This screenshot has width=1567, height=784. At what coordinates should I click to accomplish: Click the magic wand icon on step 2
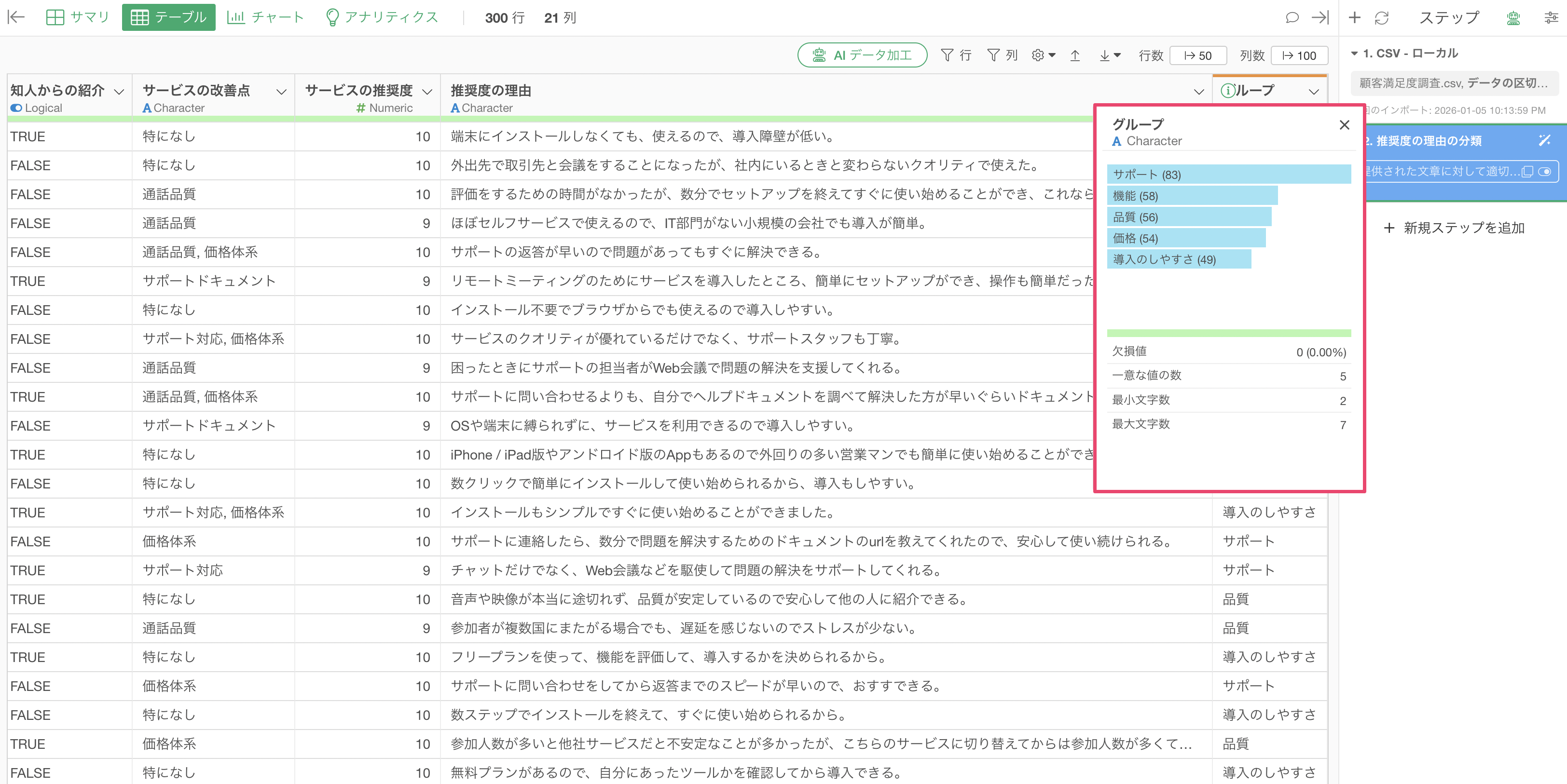click(1544, 140)
